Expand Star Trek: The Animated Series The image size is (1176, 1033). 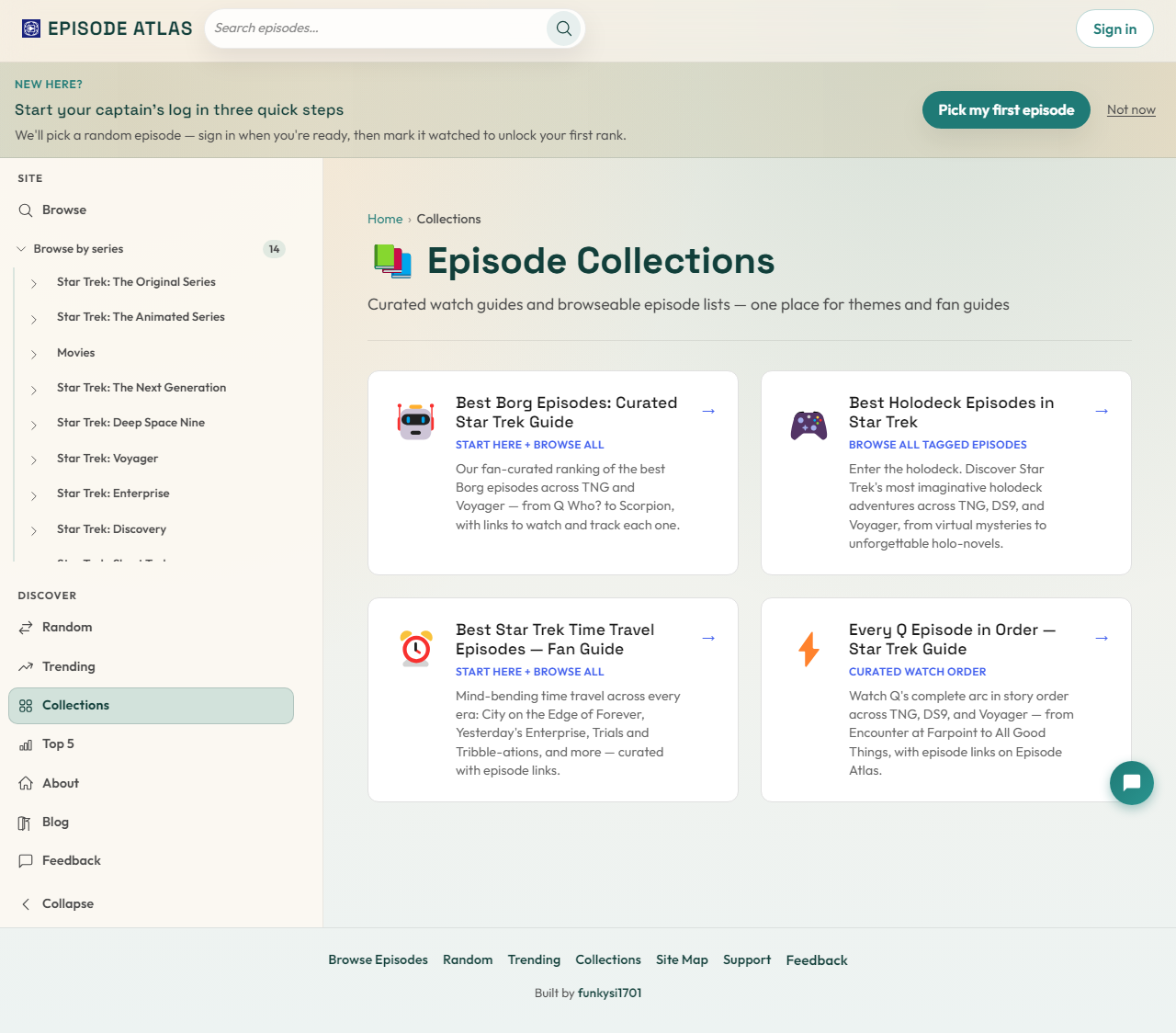pos(34,318)
